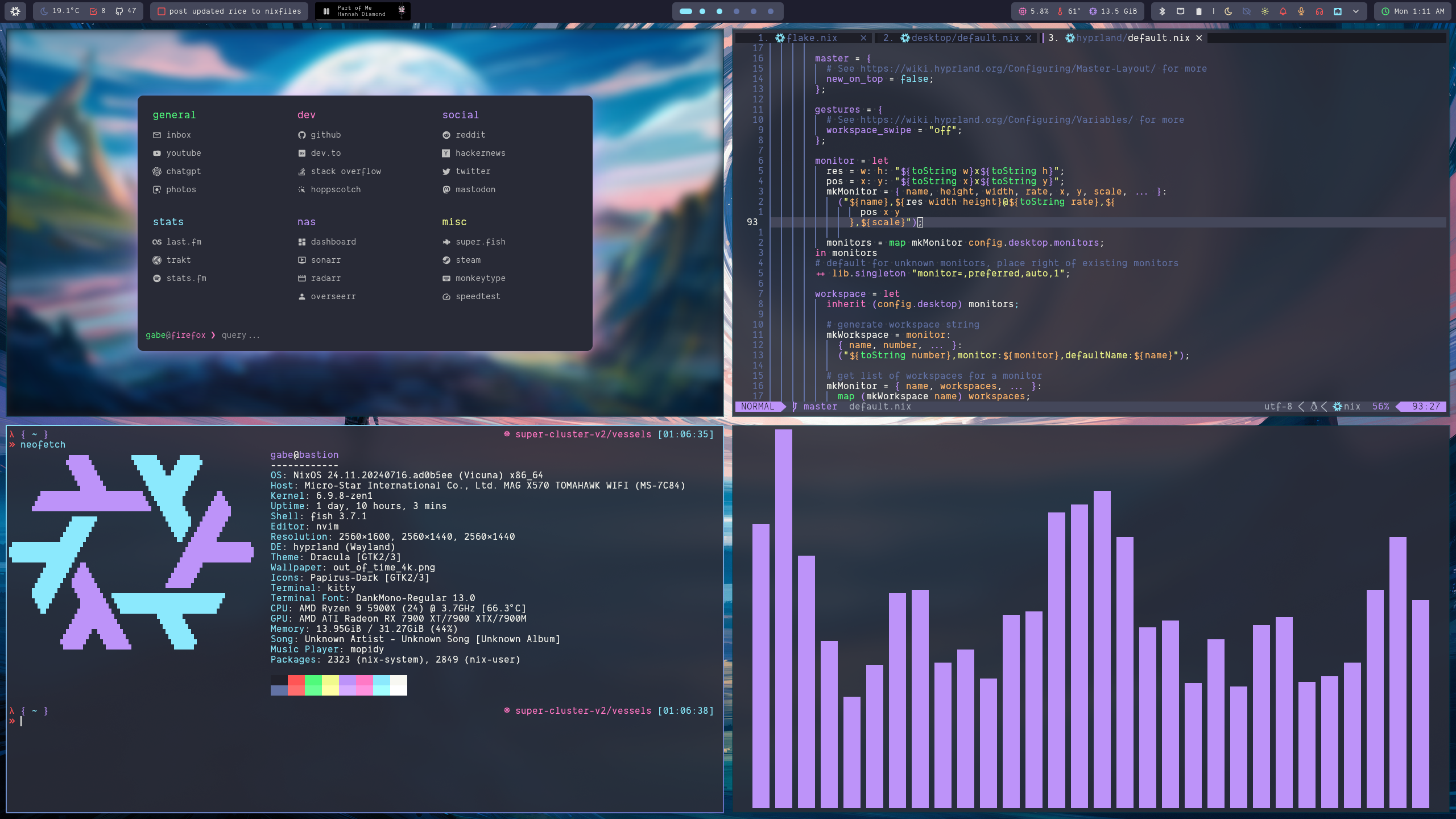Mute the microphone via the tray icon
The height and width of the screenshot is (819, 1456).
tap(1301, 11)
